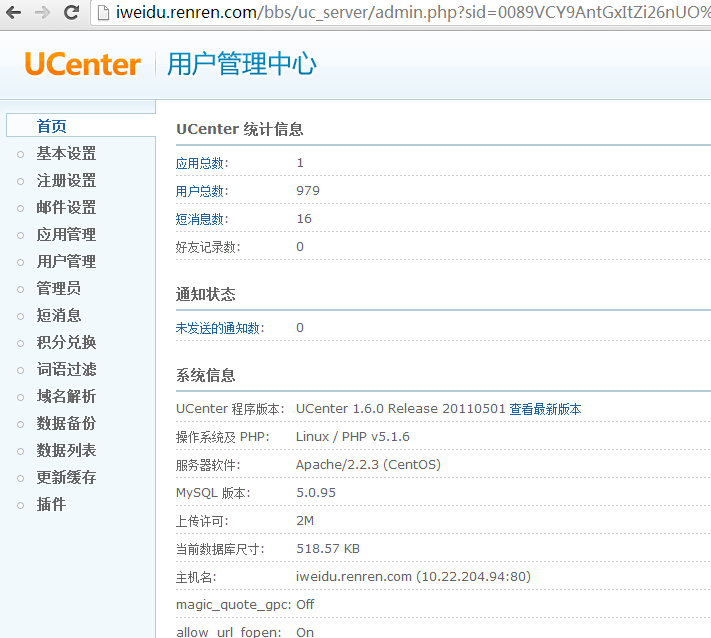
Task: Click hostname iweidu.renren.com (10.22.204.94:80)
Action: point(413,577)
